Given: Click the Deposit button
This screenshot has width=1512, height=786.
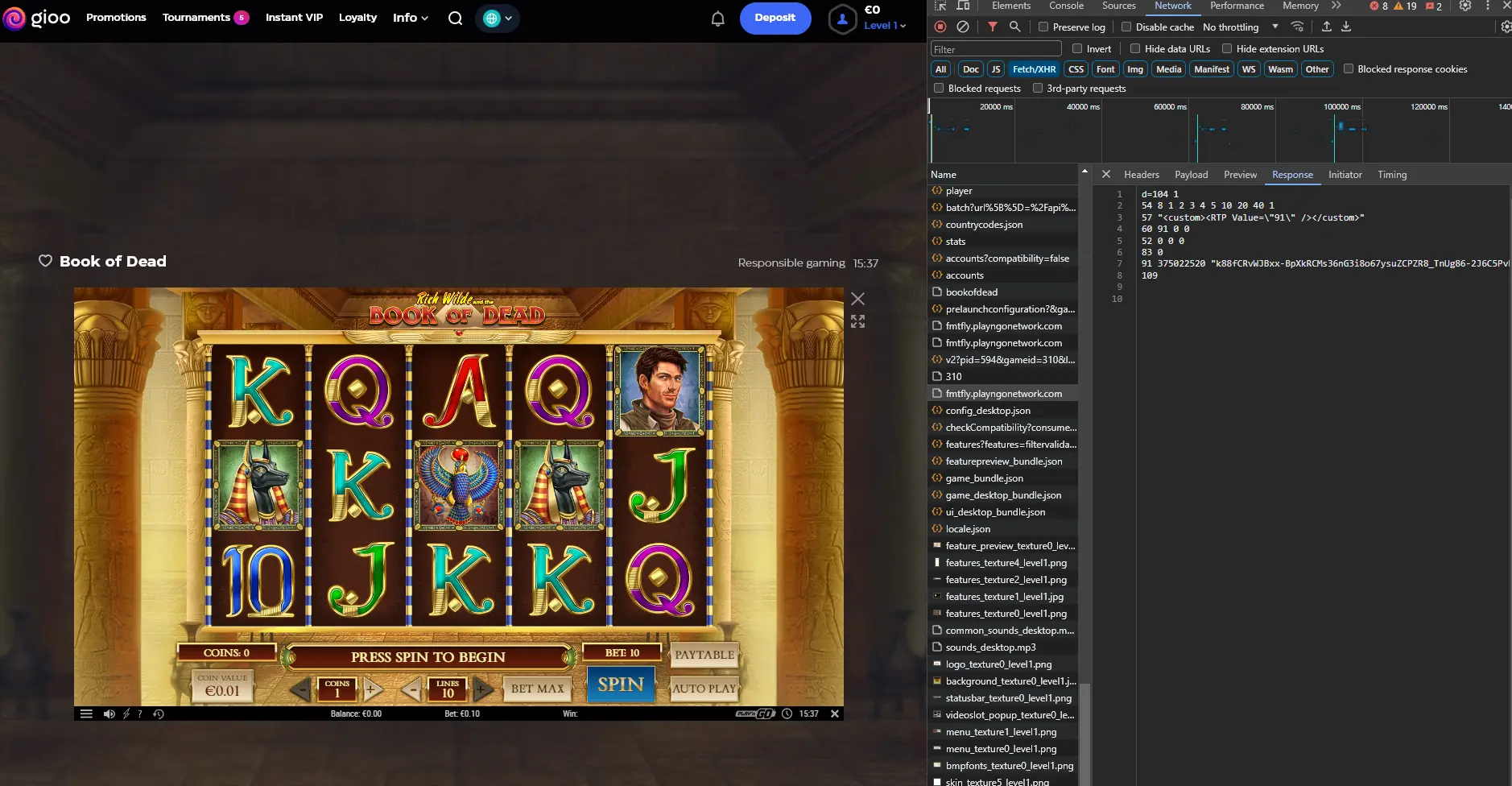Looking at the screenshot, I should (x=775, y=19).
